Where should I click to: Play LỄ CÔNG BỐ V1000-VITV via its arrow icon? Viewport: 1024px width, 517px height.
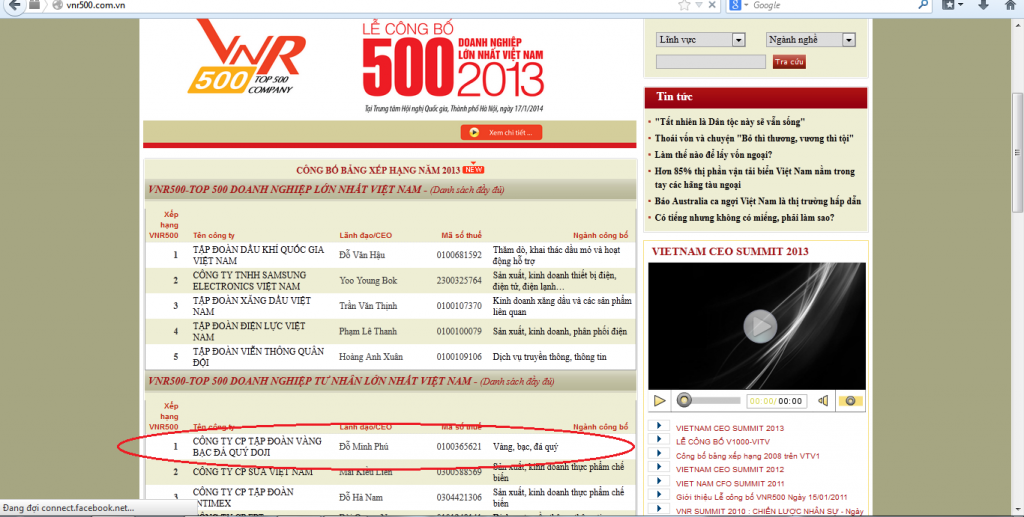(x=659, y=439)
